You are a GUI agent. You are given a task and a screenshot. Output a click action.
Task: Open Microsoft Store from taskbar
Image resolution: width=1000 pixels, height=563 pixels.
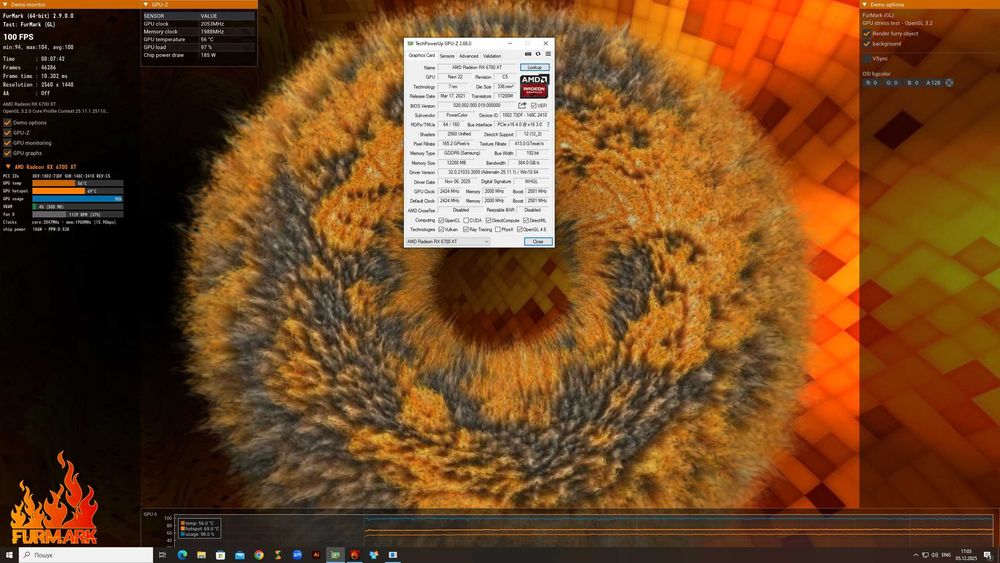click(x=221, y=555)
